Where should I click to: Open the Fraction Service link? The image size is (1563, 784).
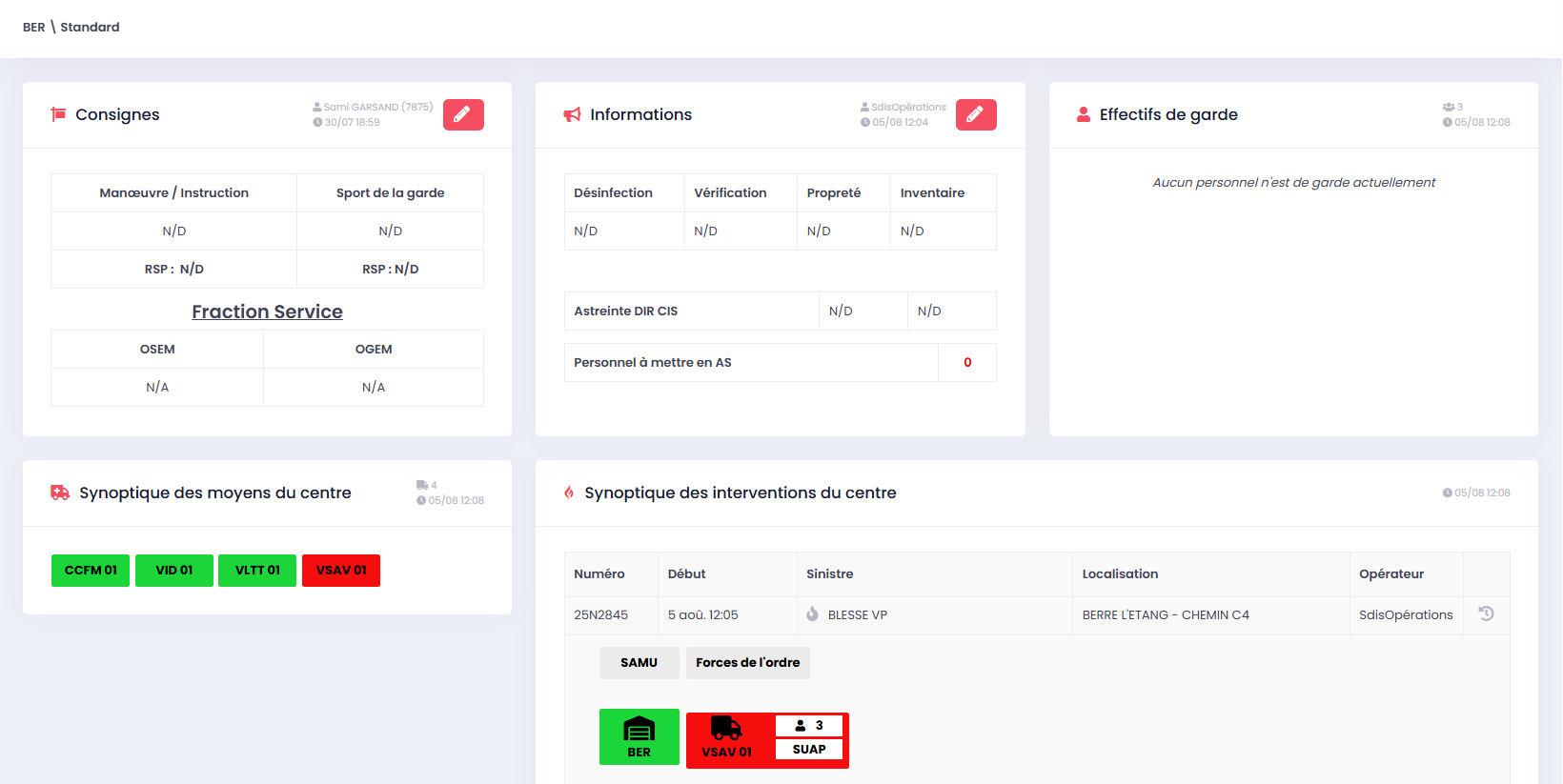point(267,312)
